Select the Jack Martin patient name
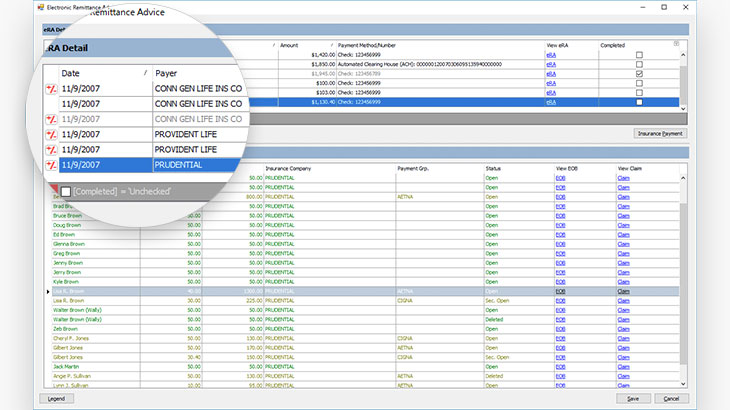 [65, 367]
